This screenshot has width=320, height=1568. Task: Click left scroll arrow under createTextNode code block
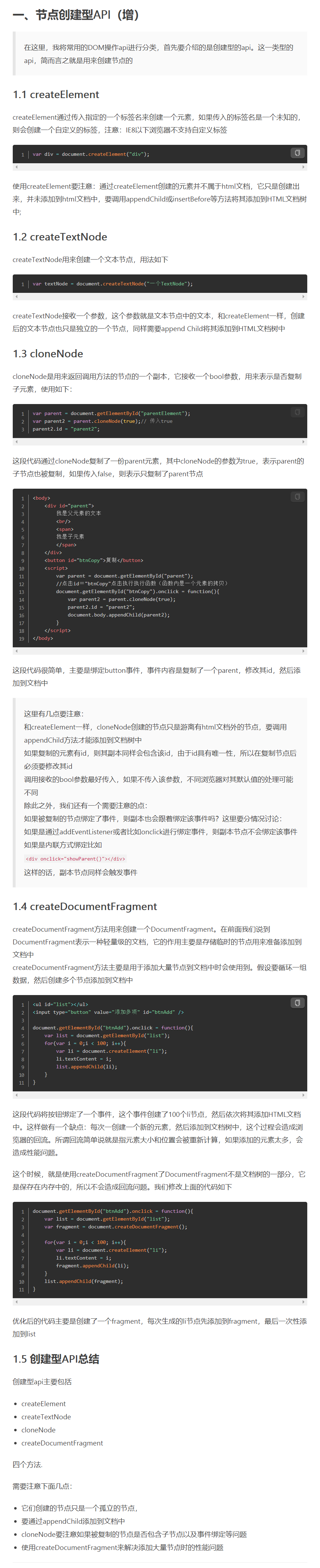coord(16,296)
